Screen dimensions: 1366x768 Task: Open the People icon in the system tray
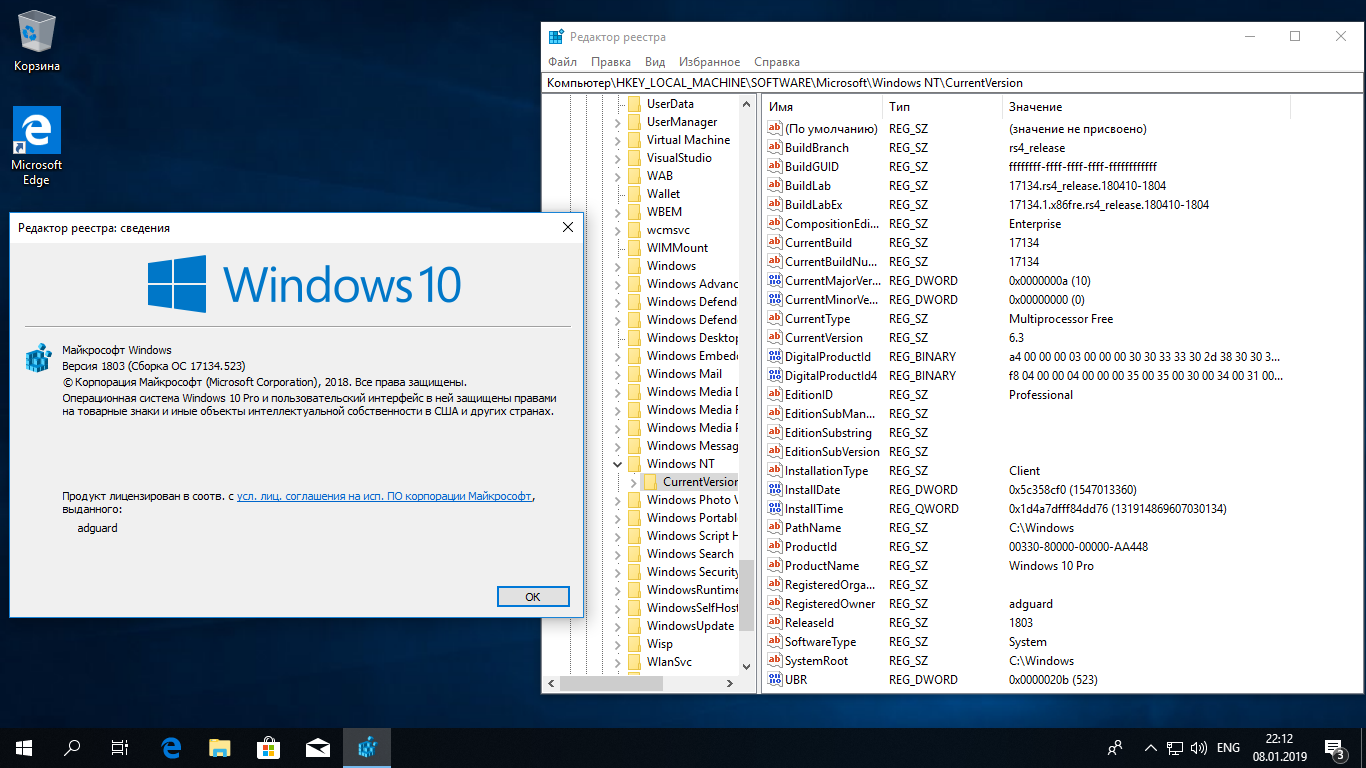(x=1116, y=747)
